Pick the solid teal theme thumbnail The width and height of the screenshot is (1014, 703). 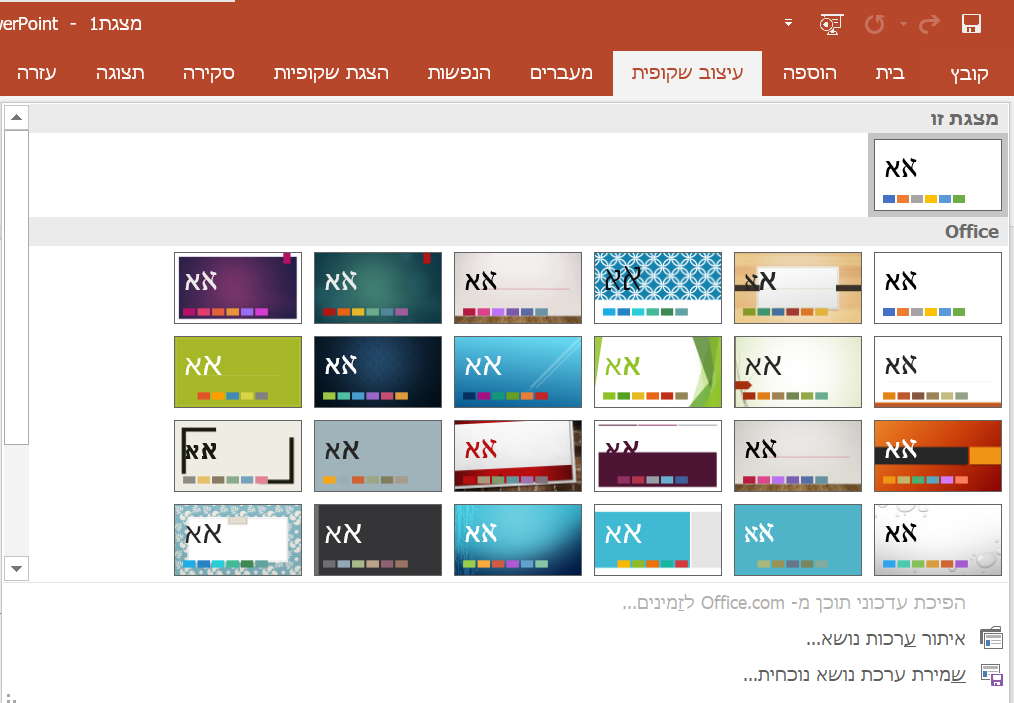click(x=798, y=540)
